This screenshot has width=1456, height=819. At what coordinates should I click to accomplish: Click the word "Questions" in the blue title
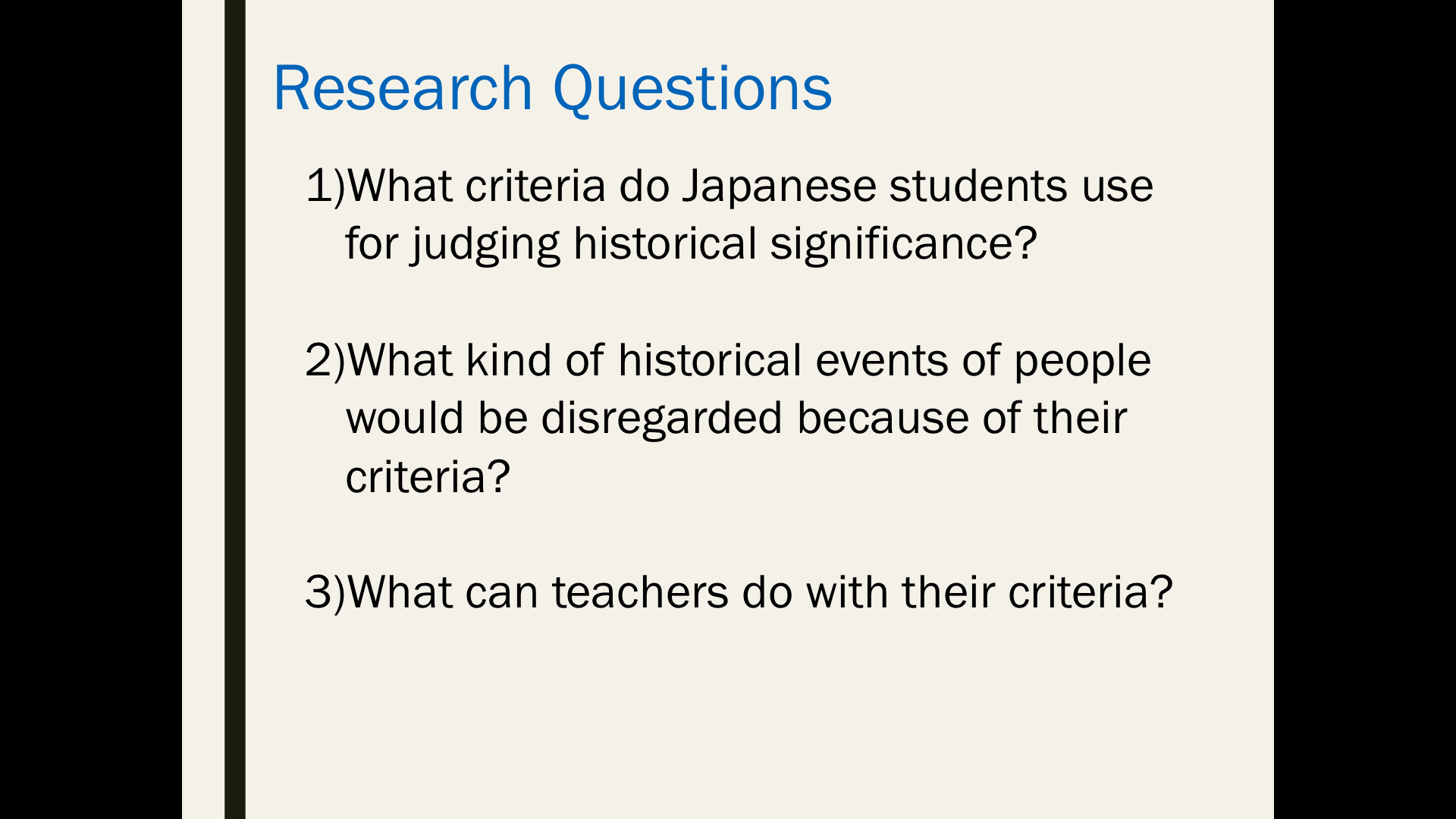[x=692, y=91]
